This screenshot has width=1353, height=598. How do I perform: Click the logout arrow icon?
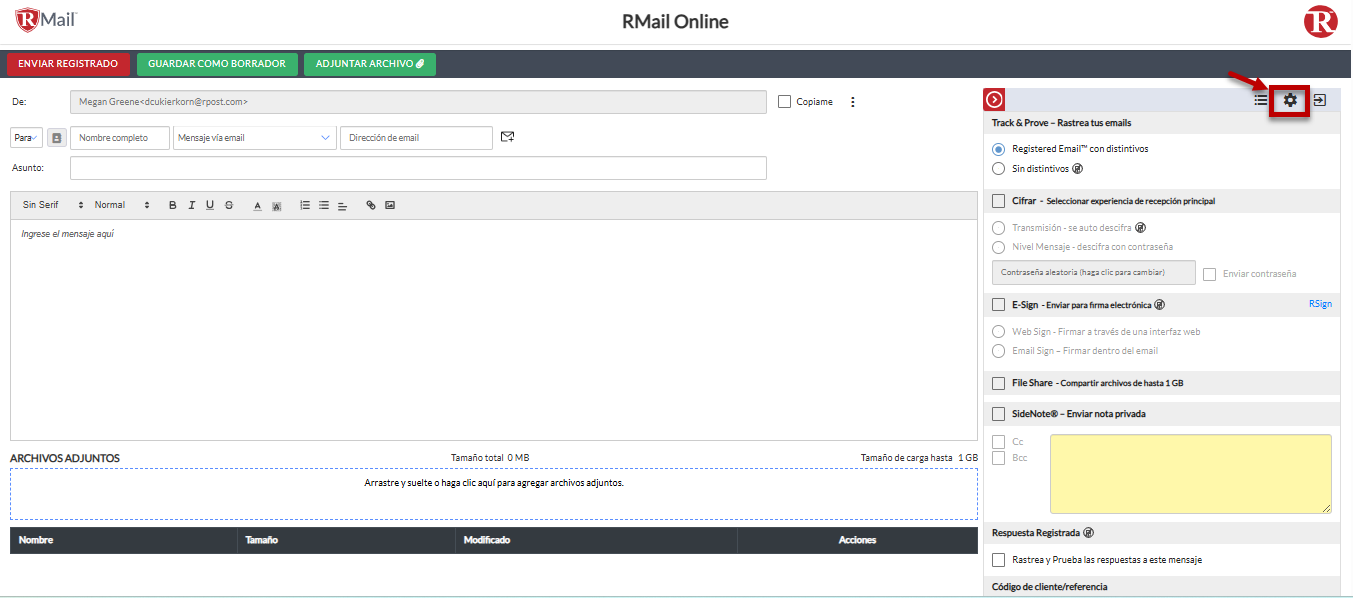pos(1320,100)
